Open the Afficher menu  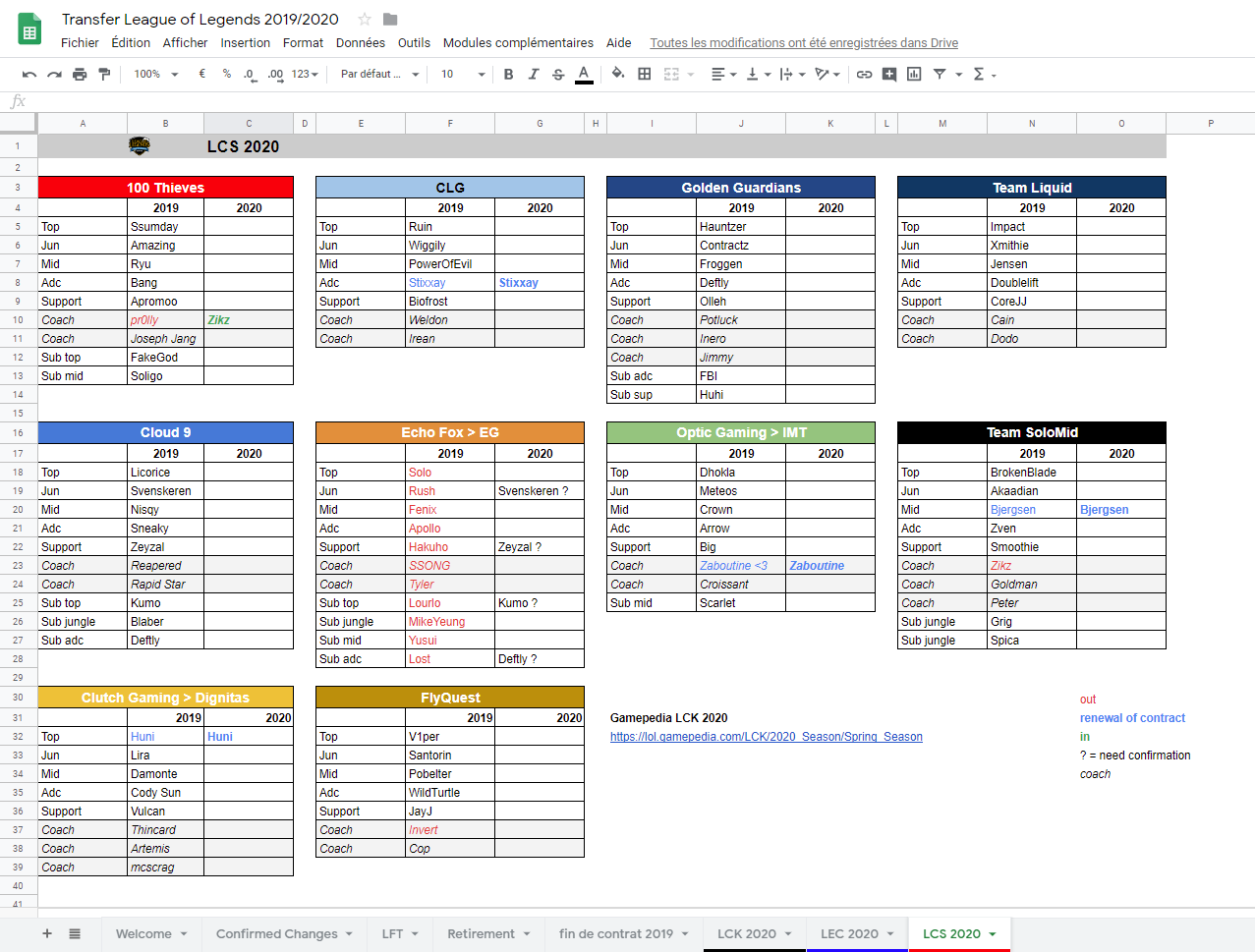[185, 43]
